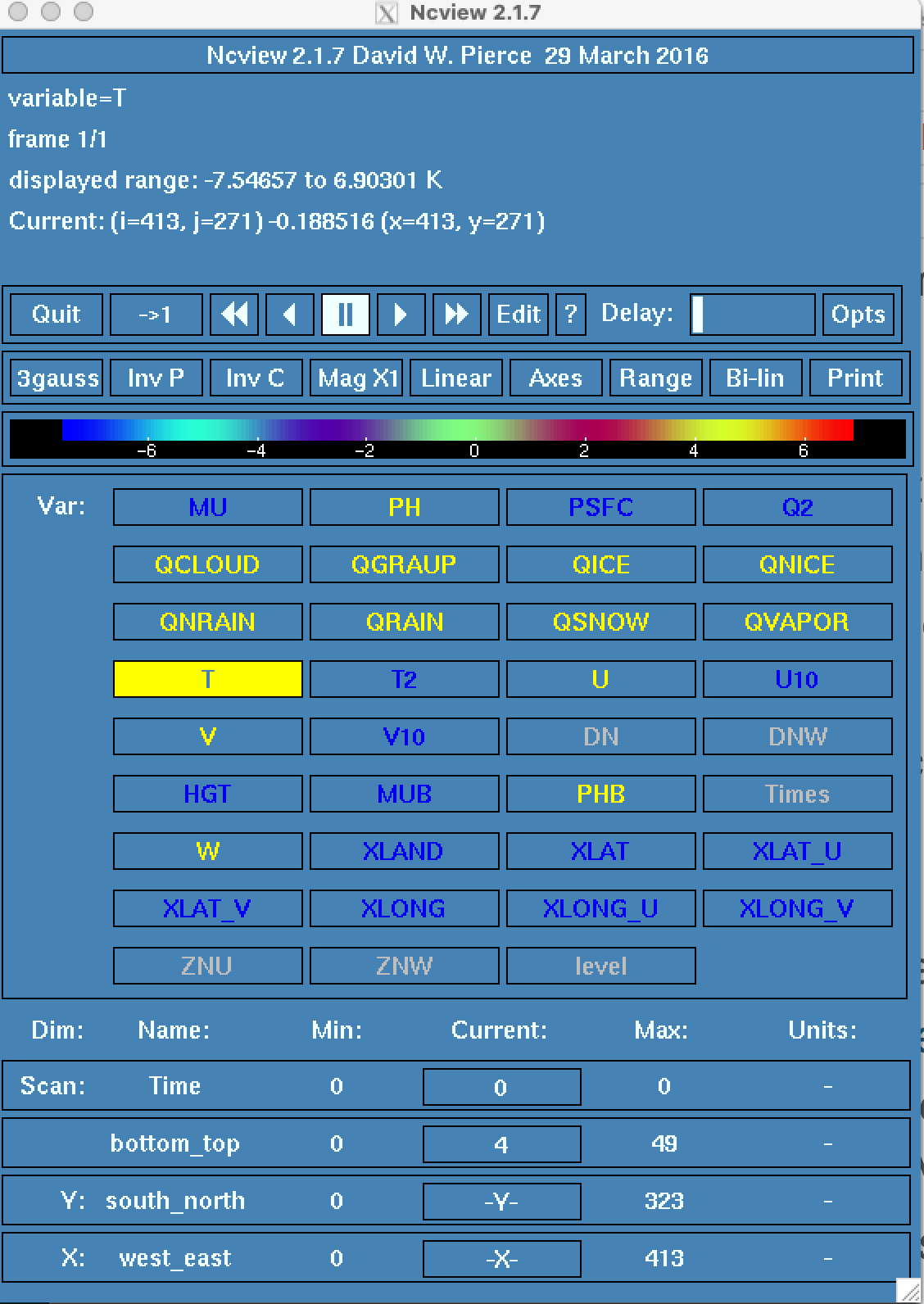Select variable XLONG_U
The width and height of the screenshot is (924, 1304).
tap(601, 908)
